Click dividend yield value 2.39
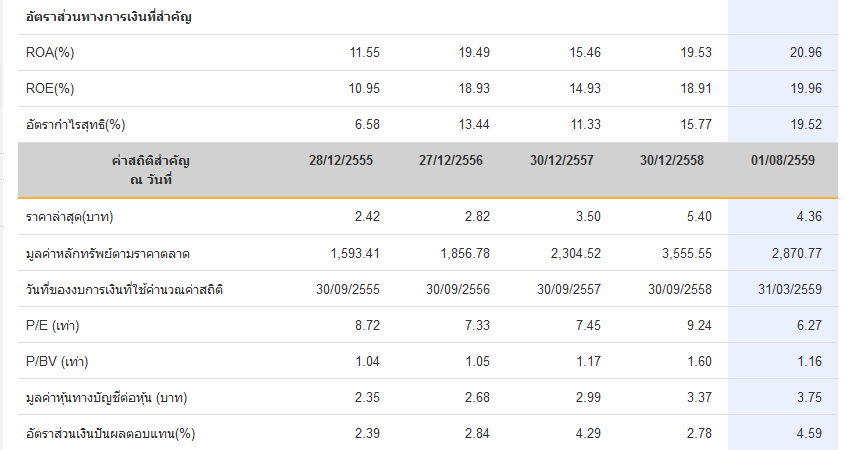850x450 pixels. tap(367, 434)
